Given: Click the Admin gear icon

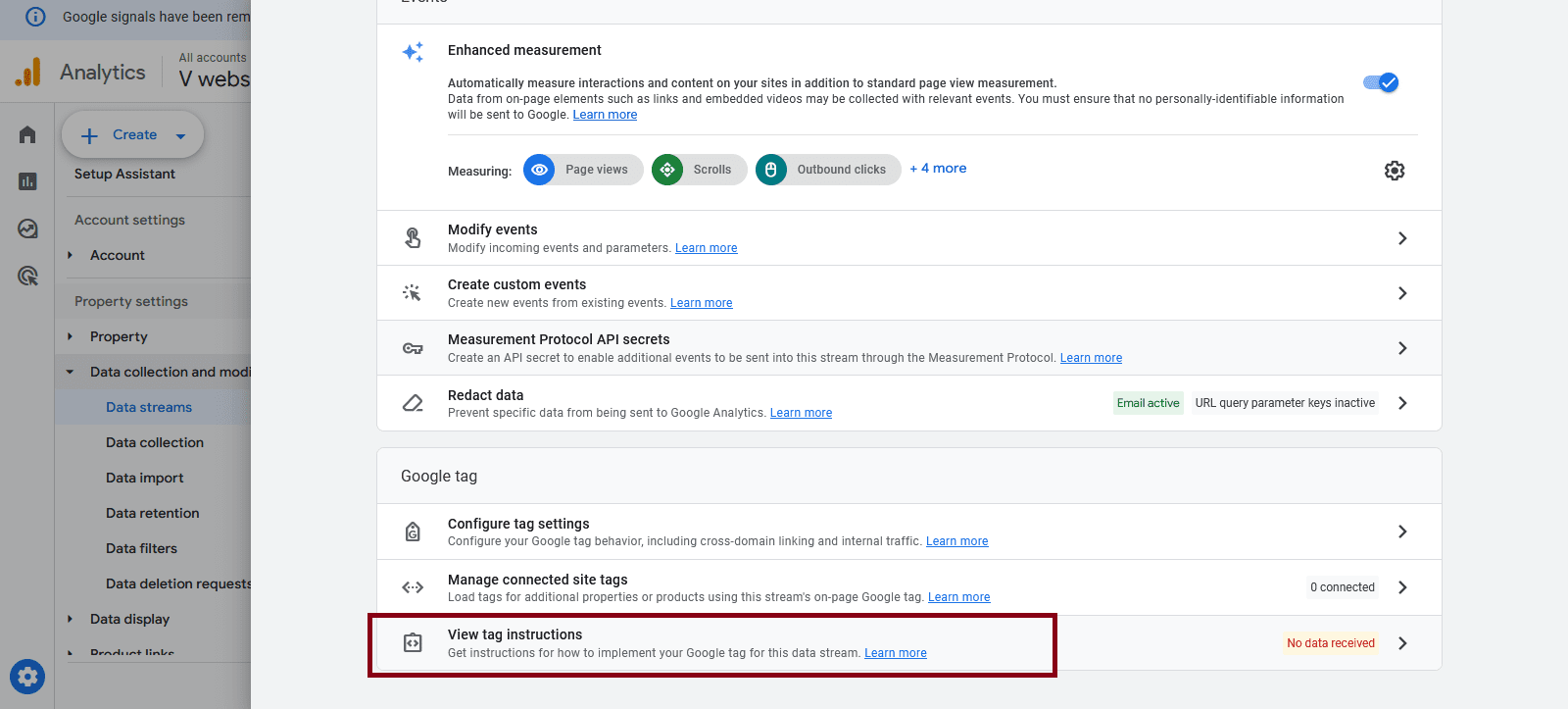Looking at the screenshot, I should click(x=27, y=677).
